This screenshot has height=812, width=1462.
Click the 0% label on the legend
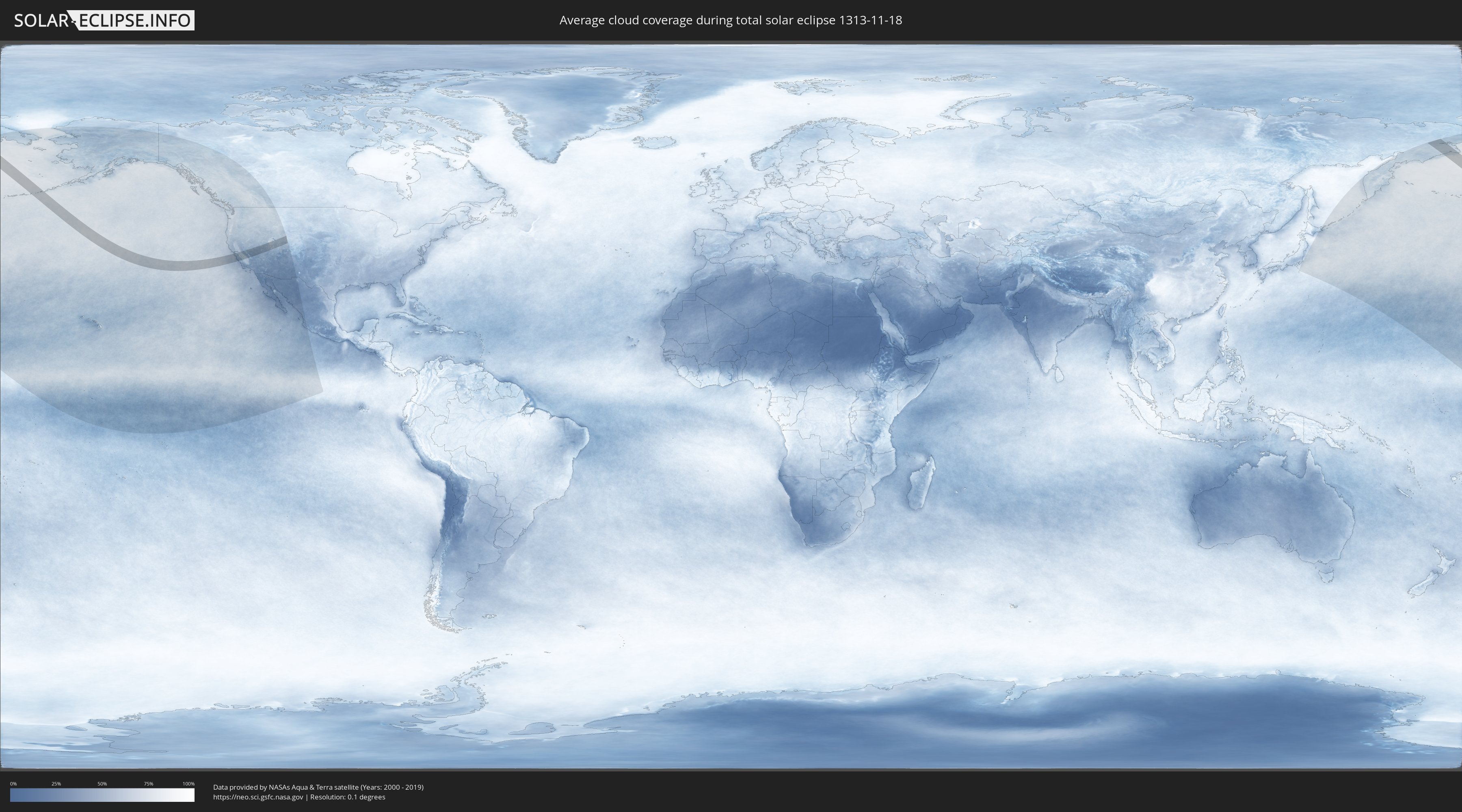click(x=13, y=784)
